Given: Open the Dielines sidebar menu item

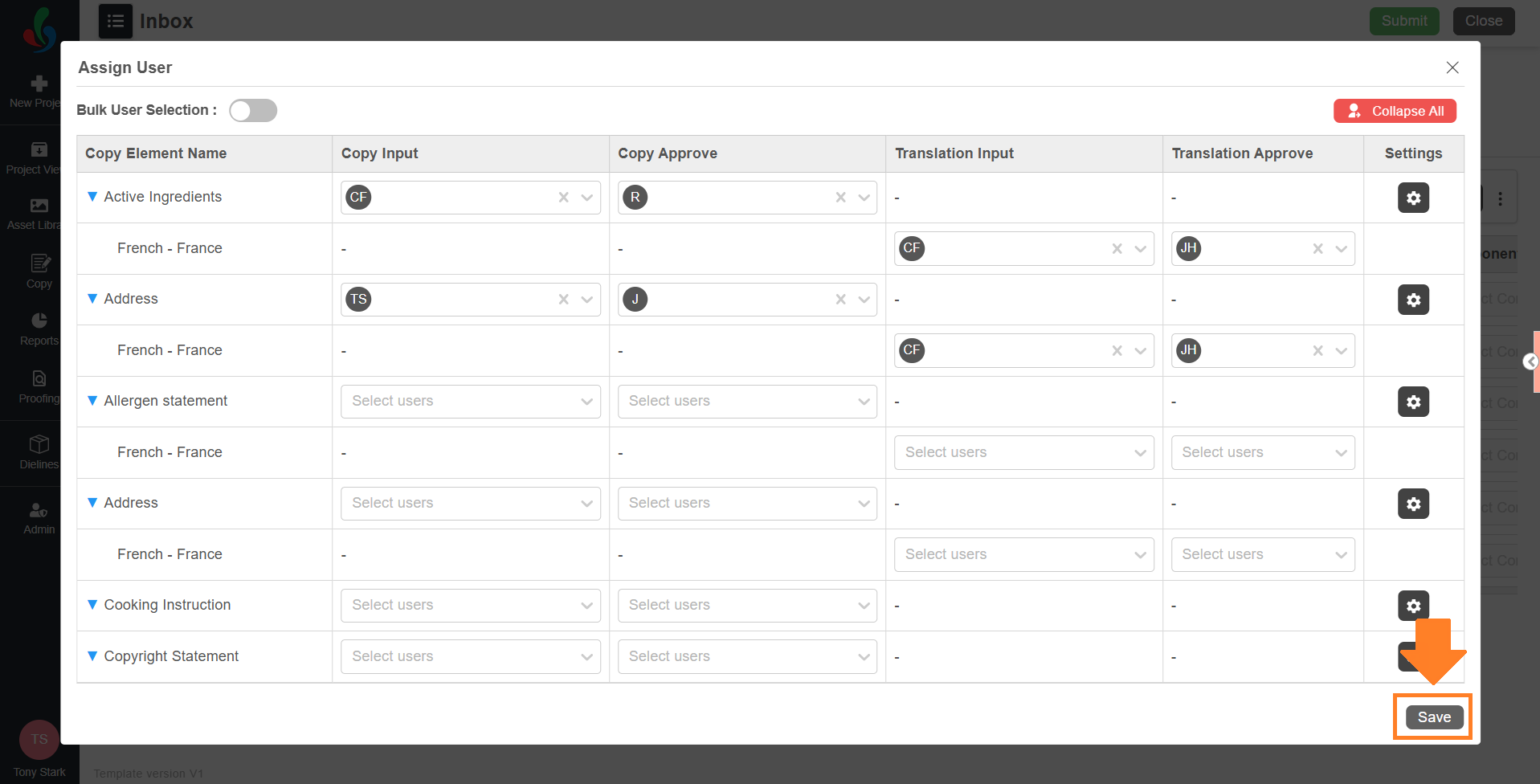Looking at the screenshot, I should (39, 452).
